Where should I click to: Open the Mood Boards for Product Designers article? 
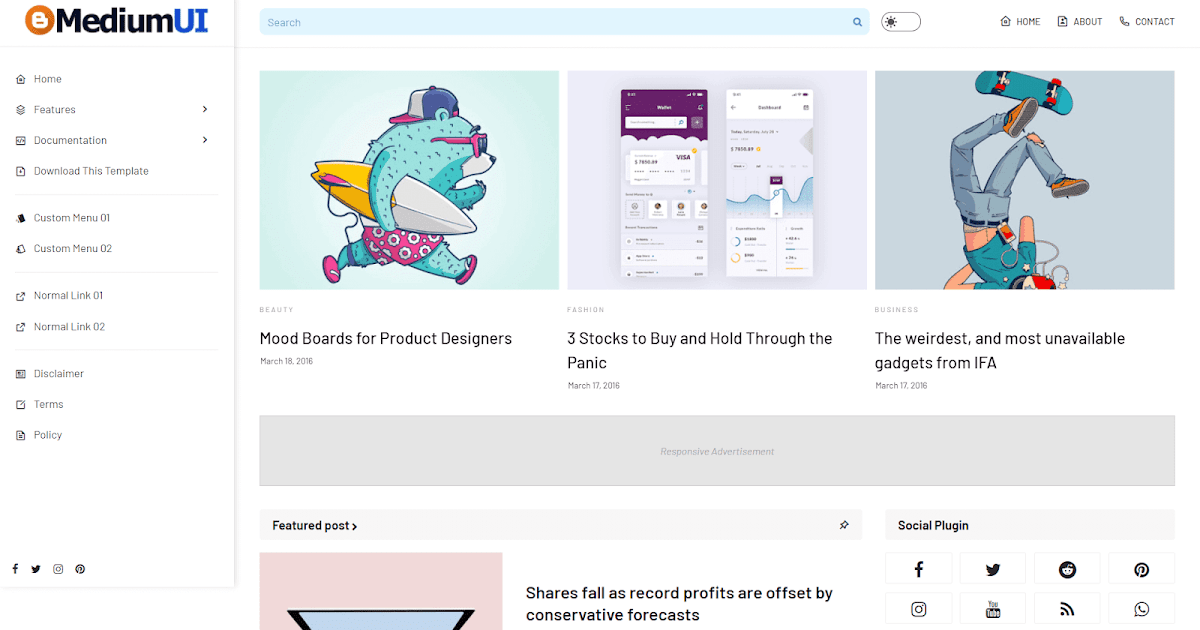click(x=386, y=338)
